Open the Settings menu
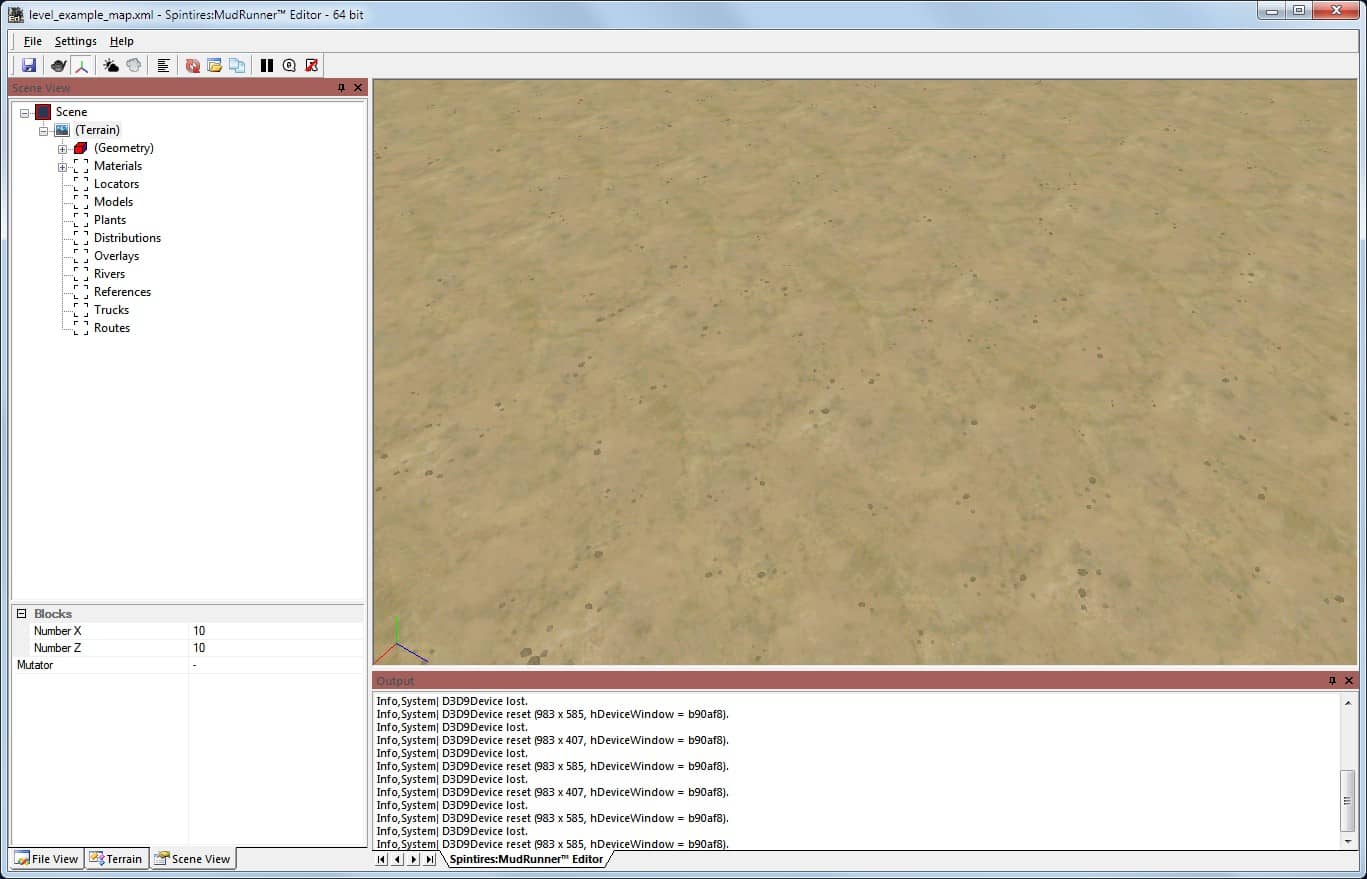 coord(75,41)
